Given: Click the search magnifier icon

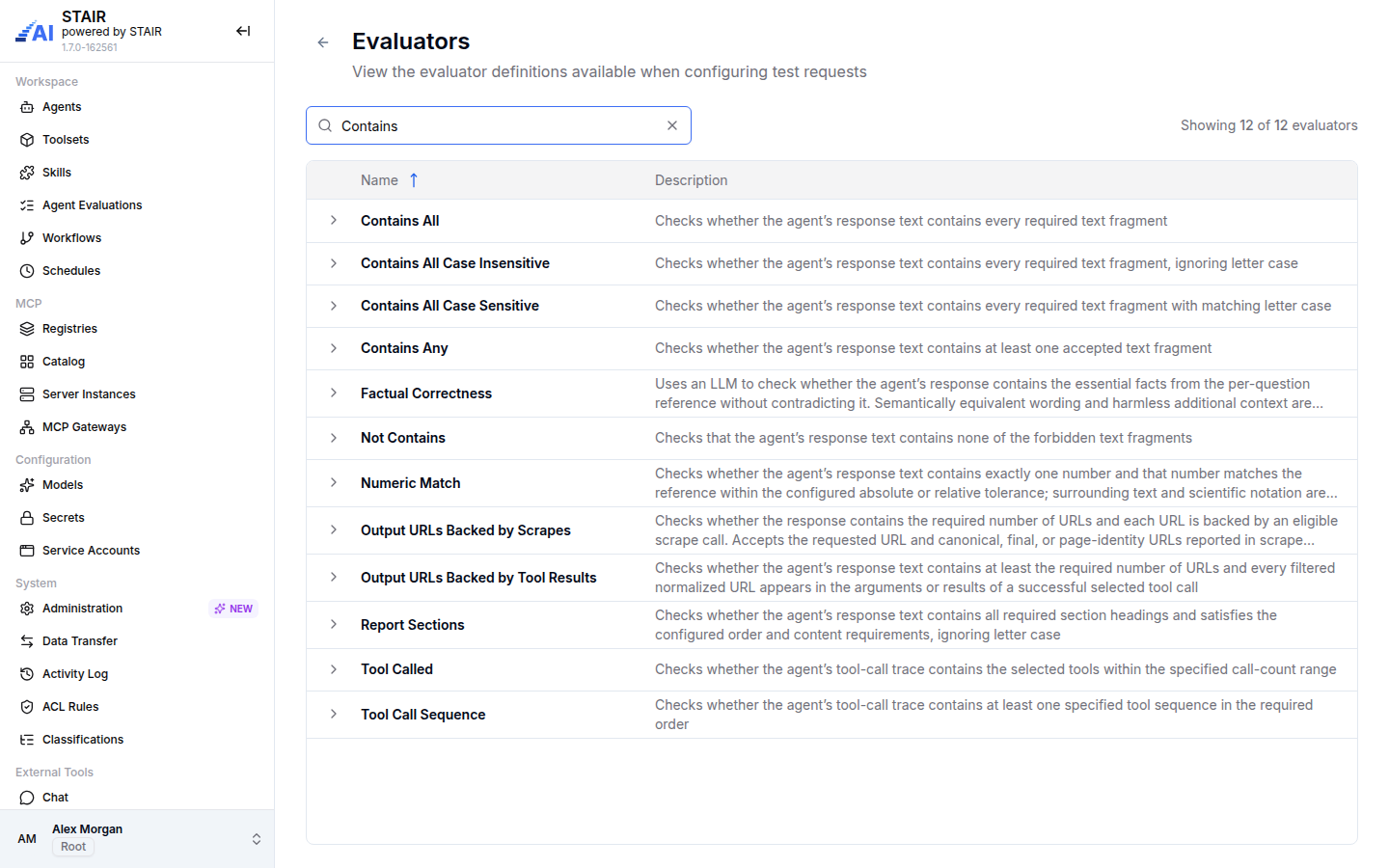Looking at the screenshot, I should [326, 125].
